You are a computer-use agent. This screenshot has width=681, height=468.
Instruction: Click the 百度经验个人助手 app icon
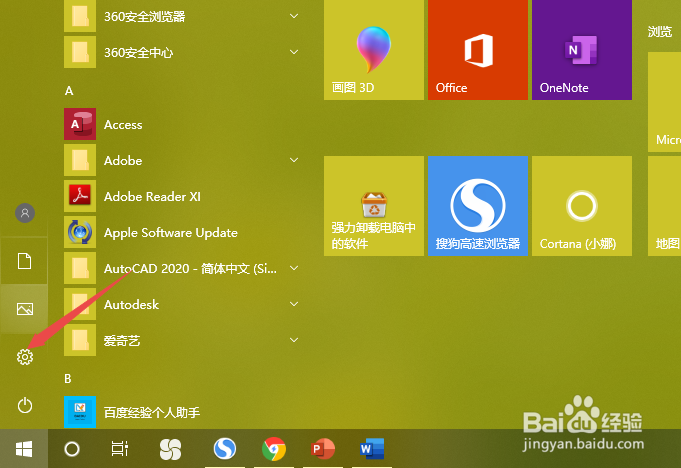80,412
